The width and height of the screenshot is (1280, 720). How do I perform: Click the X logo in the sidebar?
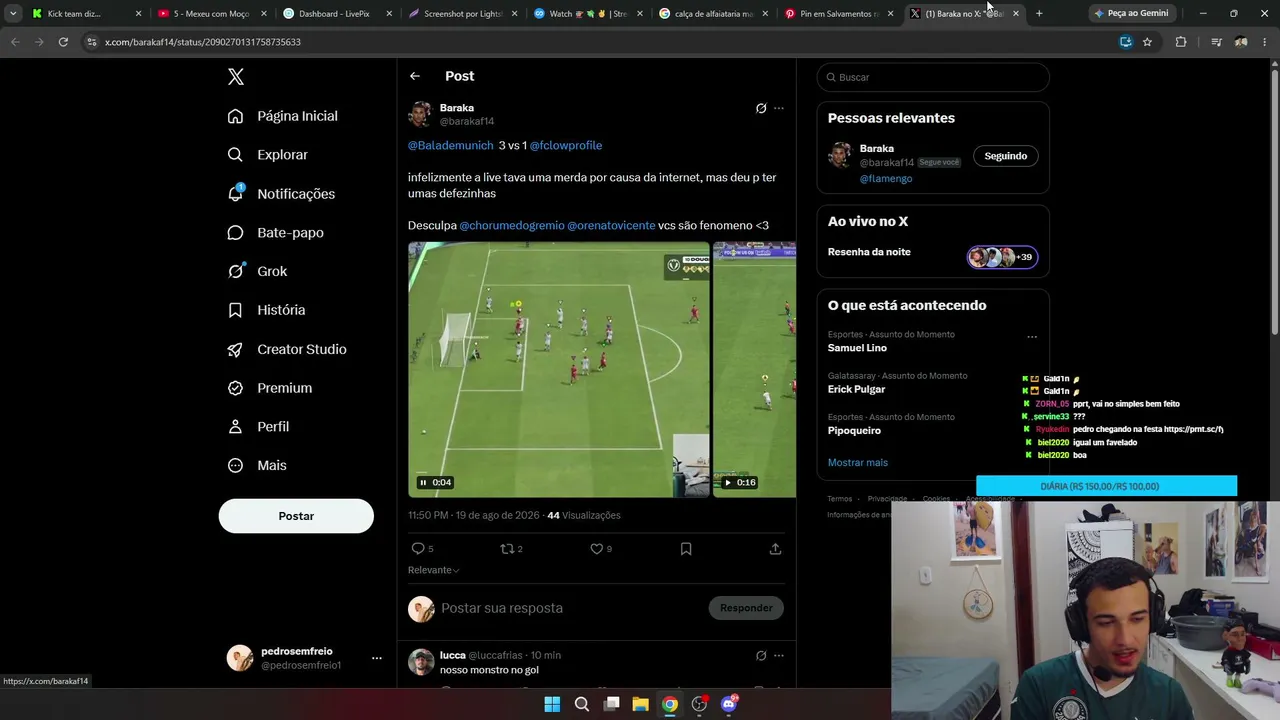(235, 77)
